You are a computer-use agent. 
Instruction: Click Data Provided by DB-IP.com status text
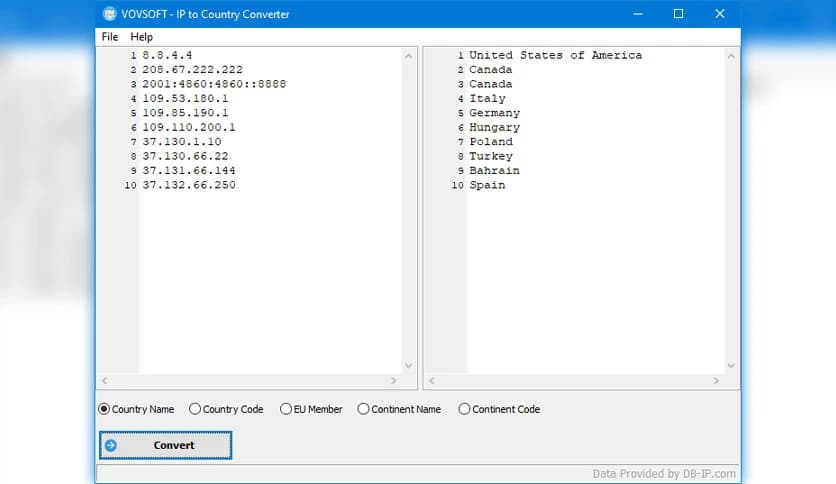[664, 474]
